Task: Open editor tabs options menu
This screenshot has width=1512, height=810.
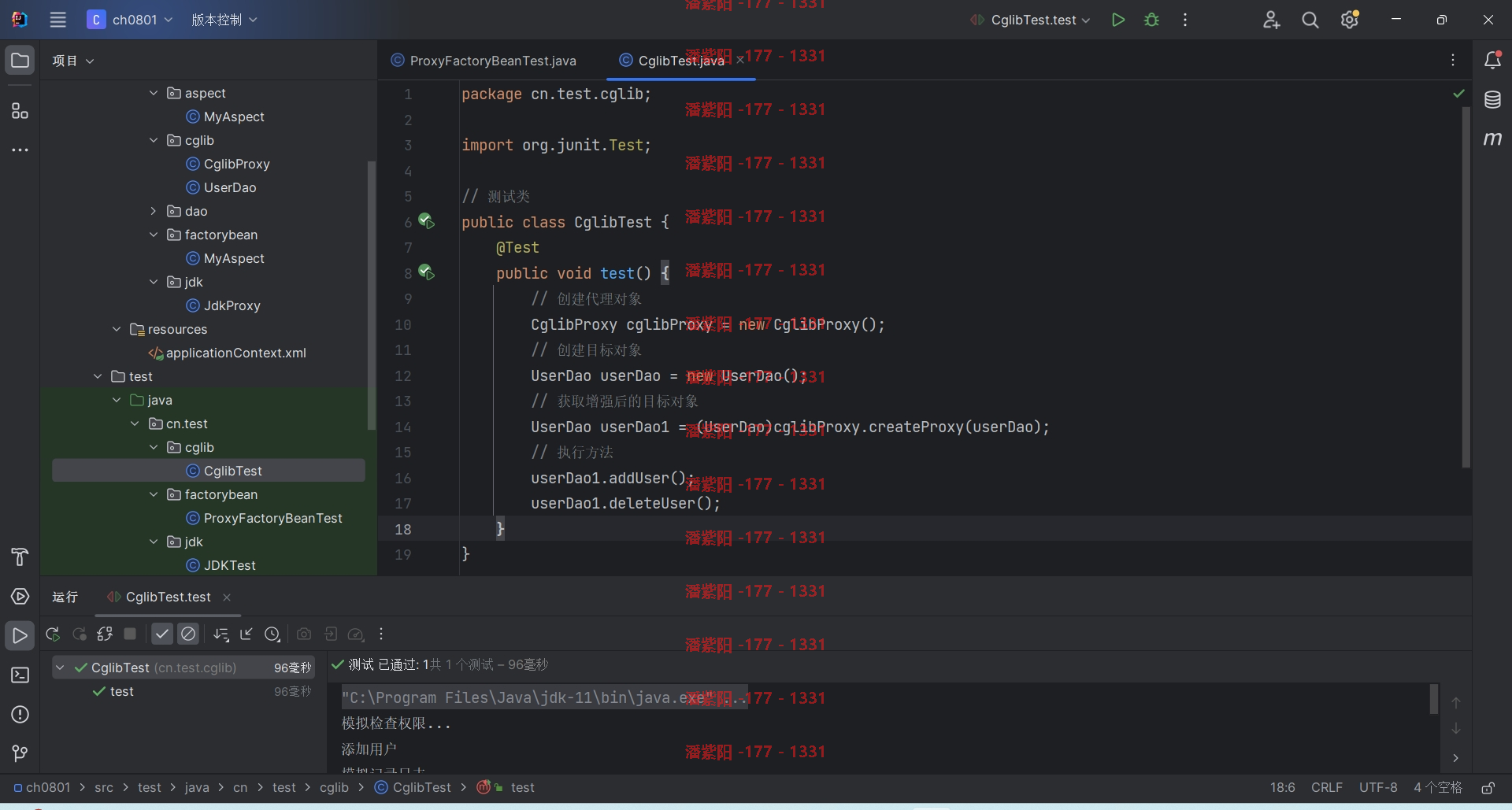Action: (1453, 61)
